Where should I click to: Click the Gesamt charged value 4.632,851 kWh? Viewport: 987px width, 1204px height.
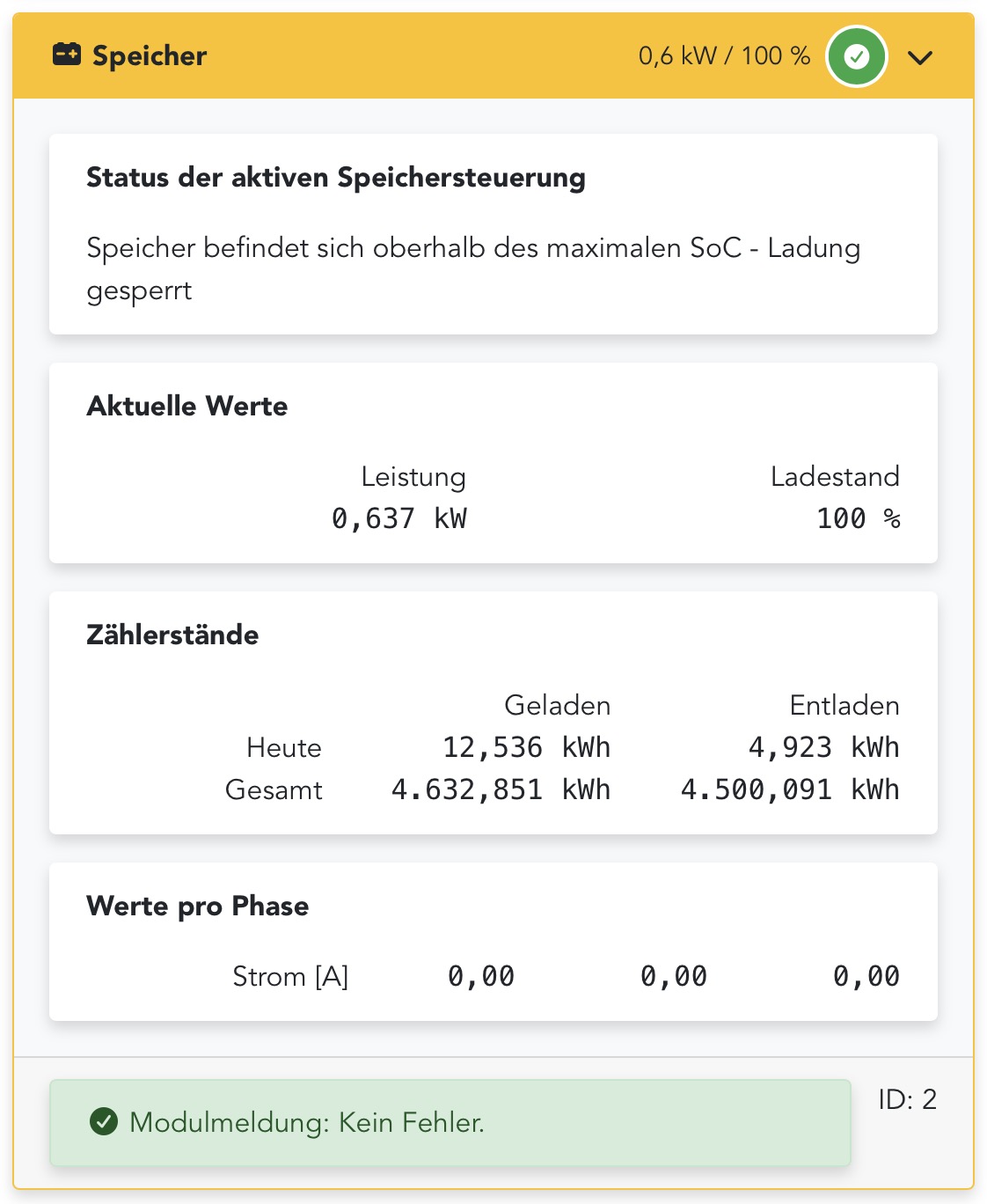[501, 789]
